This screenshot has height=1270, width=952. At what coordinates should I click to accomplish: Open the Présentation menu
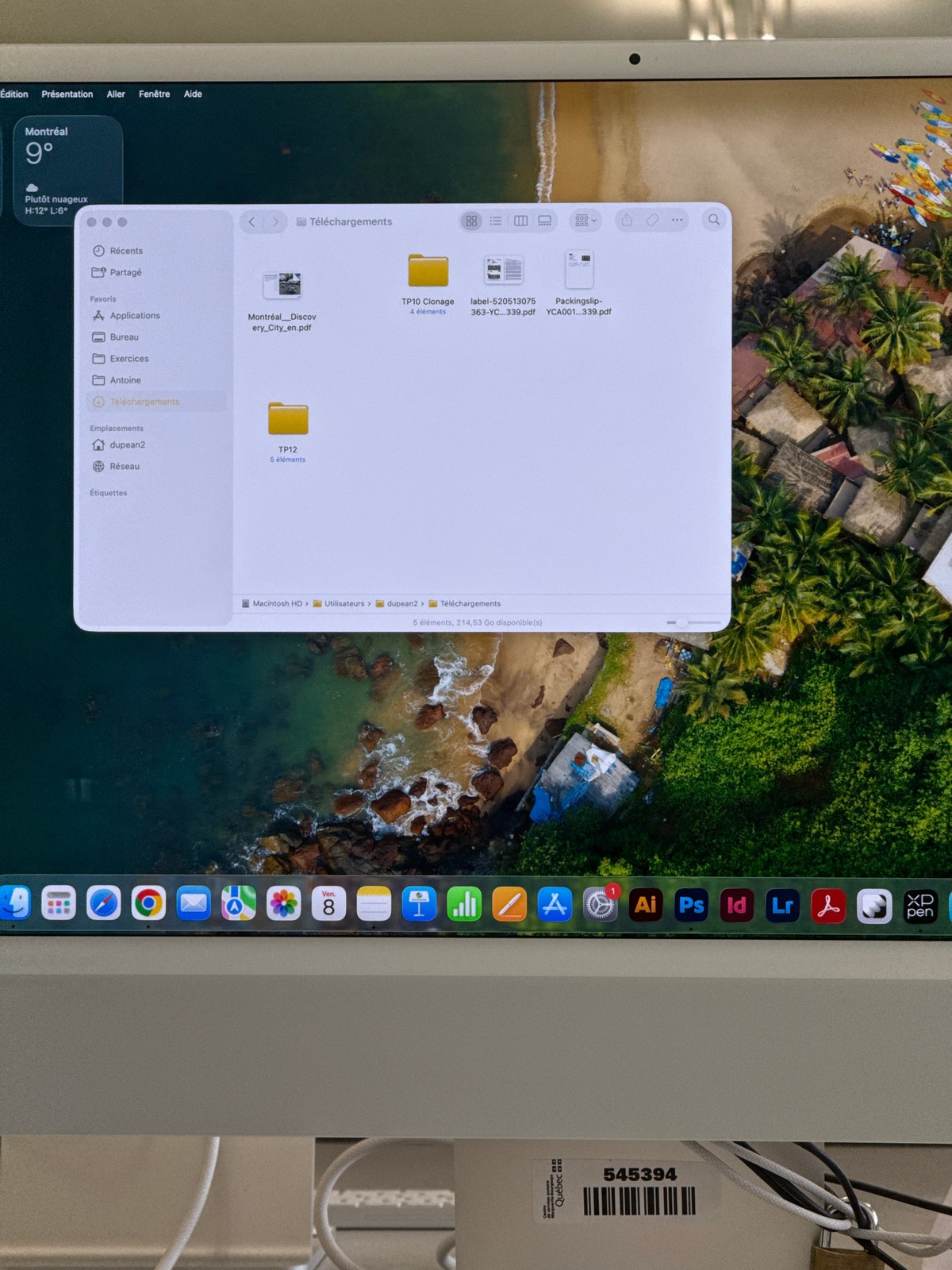click(x=67, y=94)
